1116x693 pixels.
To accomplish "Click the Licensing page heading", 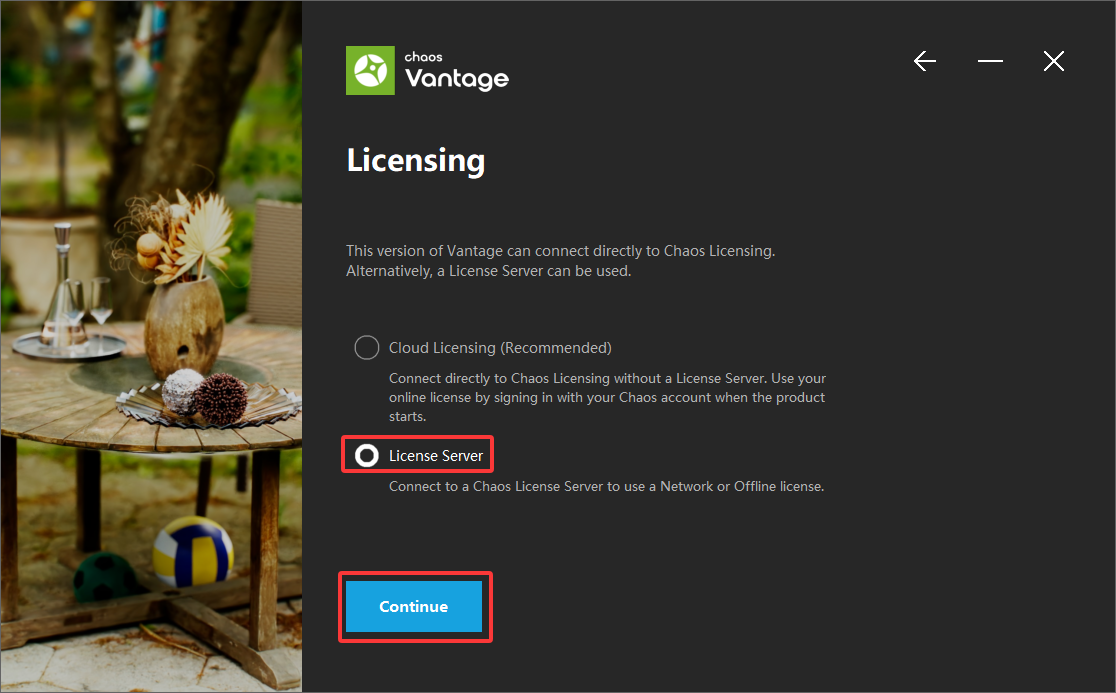I will tap(416, 160).
